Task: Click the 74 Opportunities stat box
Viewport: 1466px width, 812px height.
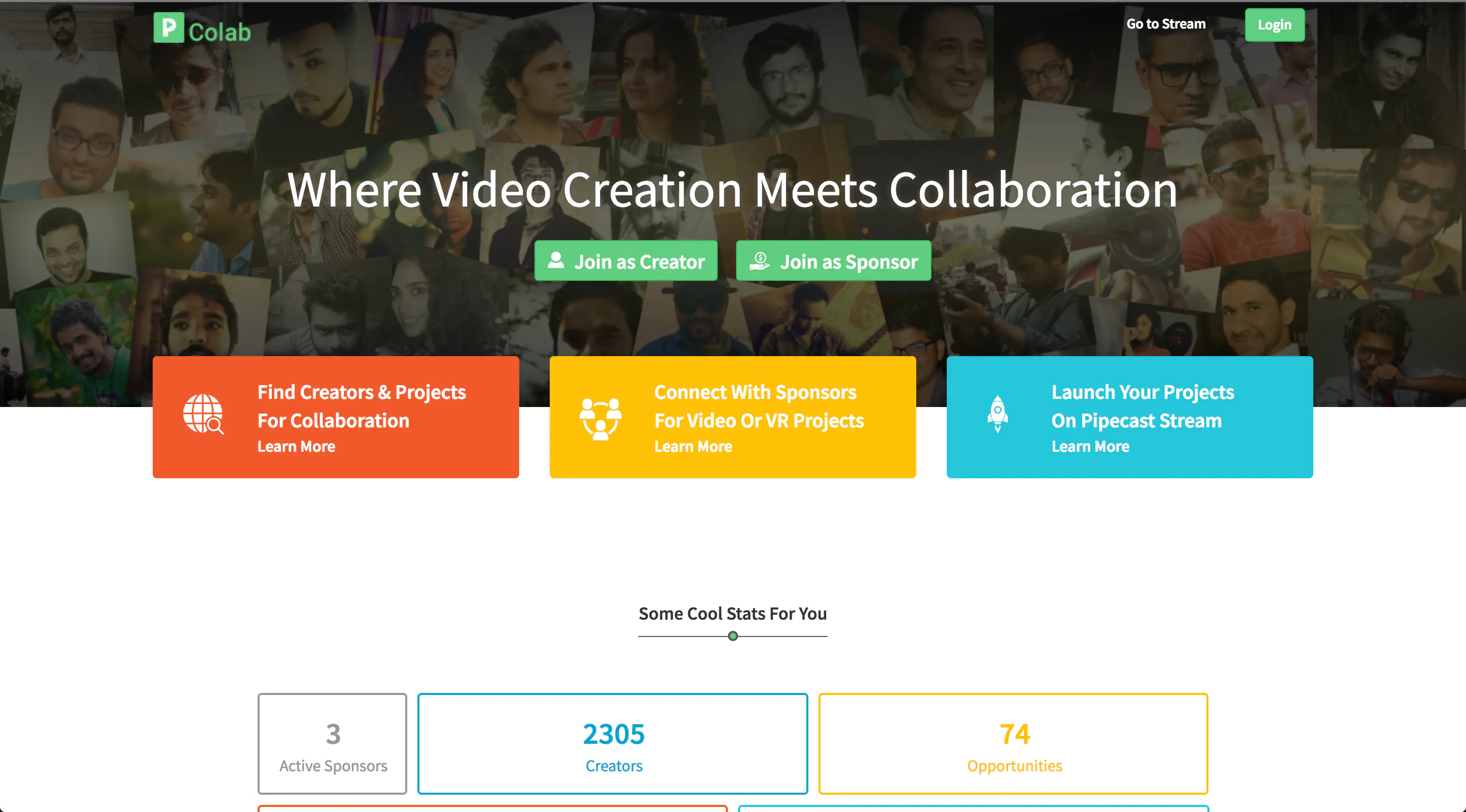Action: click(x=1013, y=743)
